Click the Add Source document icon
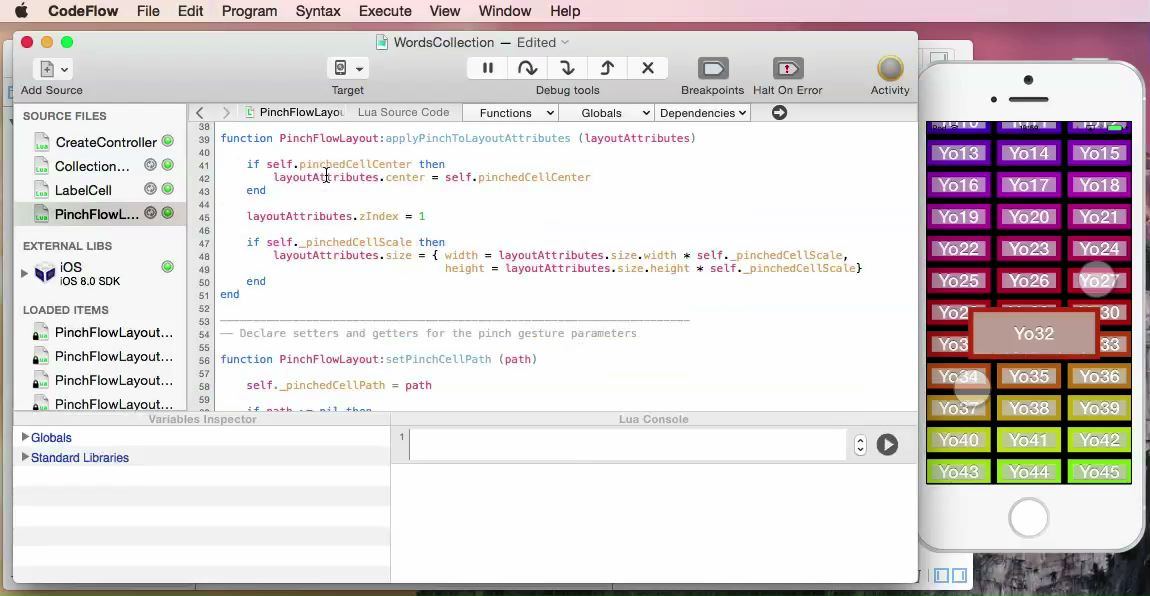The height and width of the screenshot is (596, 1150). [46, 69]
